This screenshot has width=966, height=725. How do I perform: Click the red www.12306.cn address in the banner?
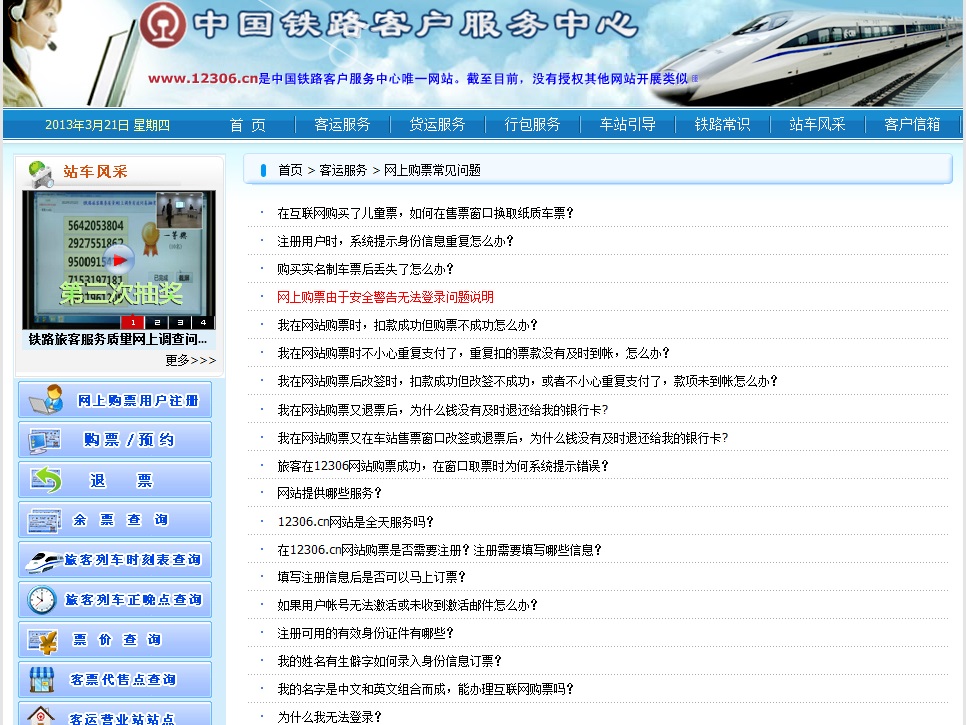(x=203, y=79)
